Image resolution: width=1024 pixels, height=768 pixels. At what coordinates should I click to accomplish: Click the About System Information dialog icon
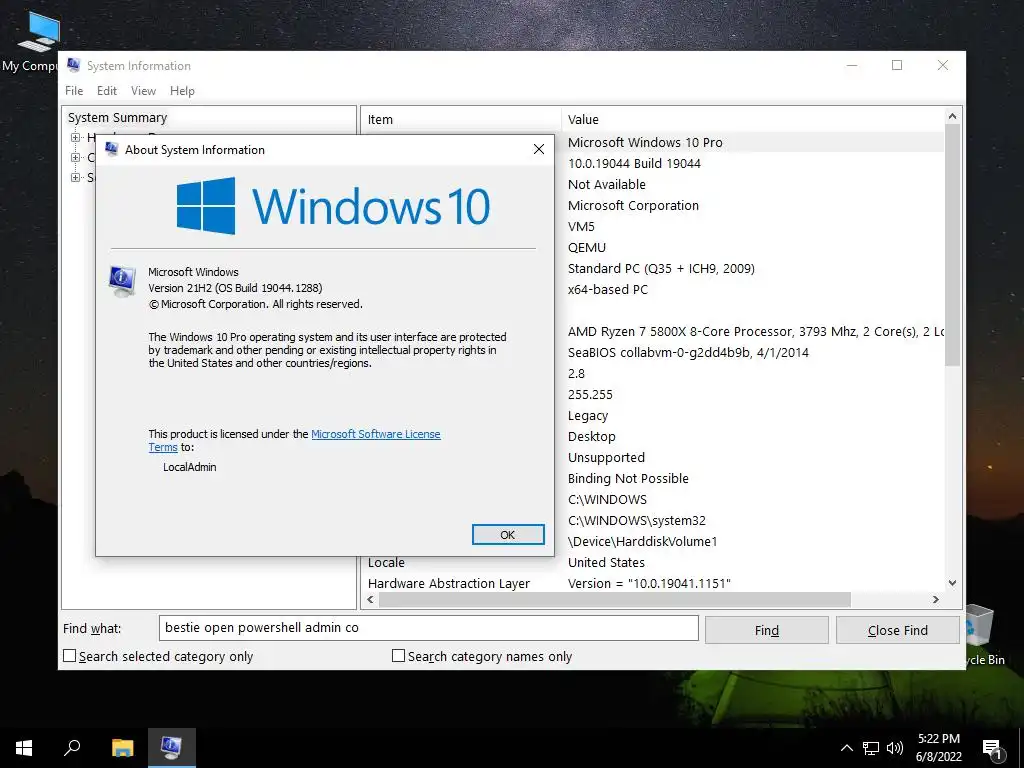coord(112,149)
